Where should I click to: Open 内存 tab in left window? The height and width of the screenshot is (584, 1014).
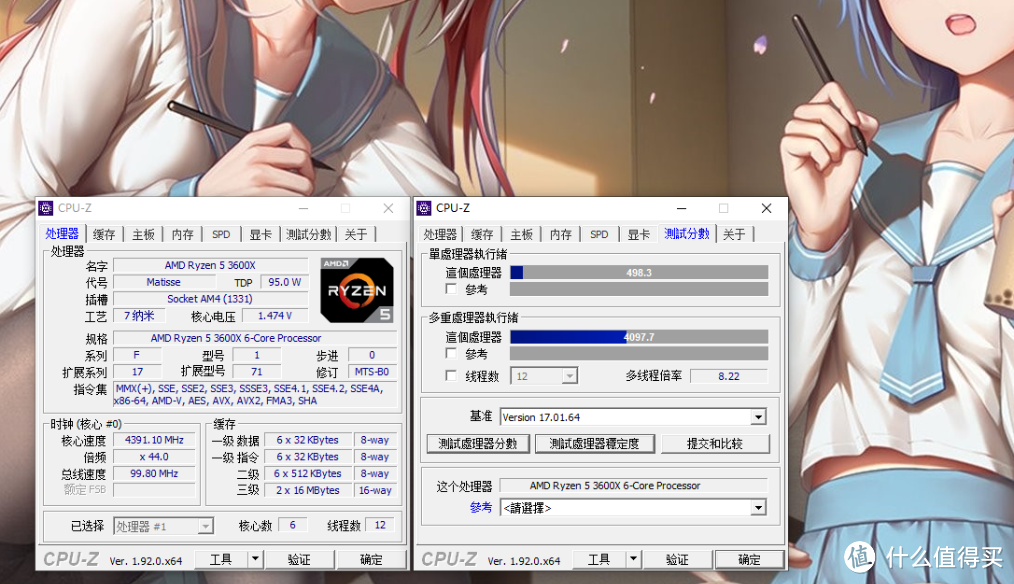point(182,234)
